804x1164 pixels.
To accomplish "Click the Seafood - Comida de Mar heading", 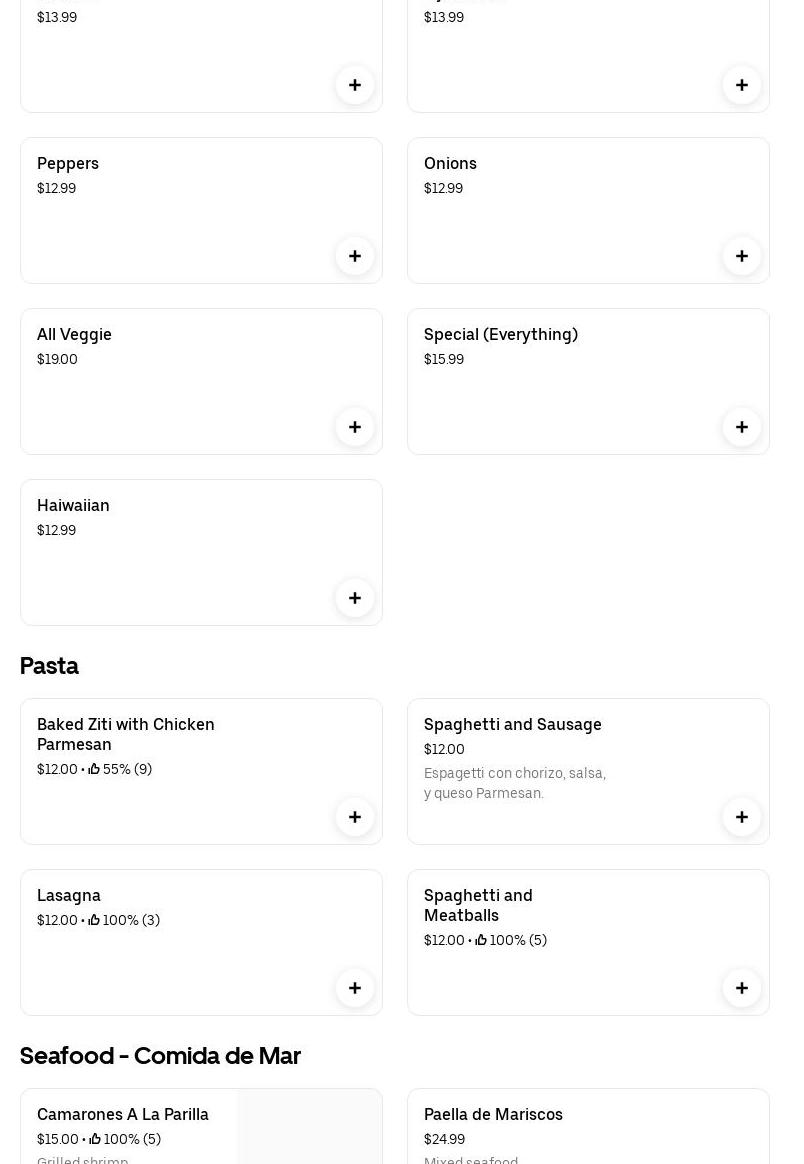I will pos(160,1056).
